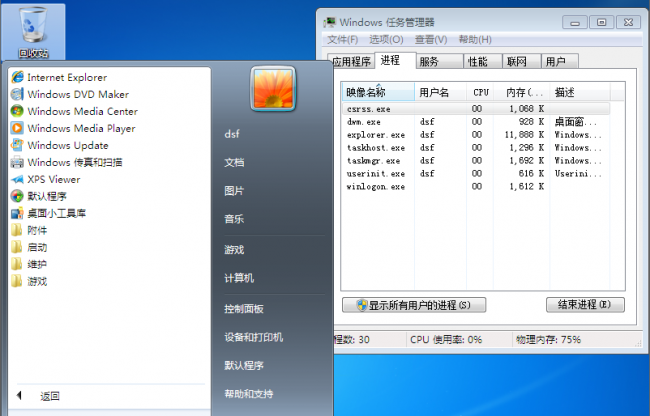Select the taskhost.exe process row

pyautogui.click(x=476, y=147)
